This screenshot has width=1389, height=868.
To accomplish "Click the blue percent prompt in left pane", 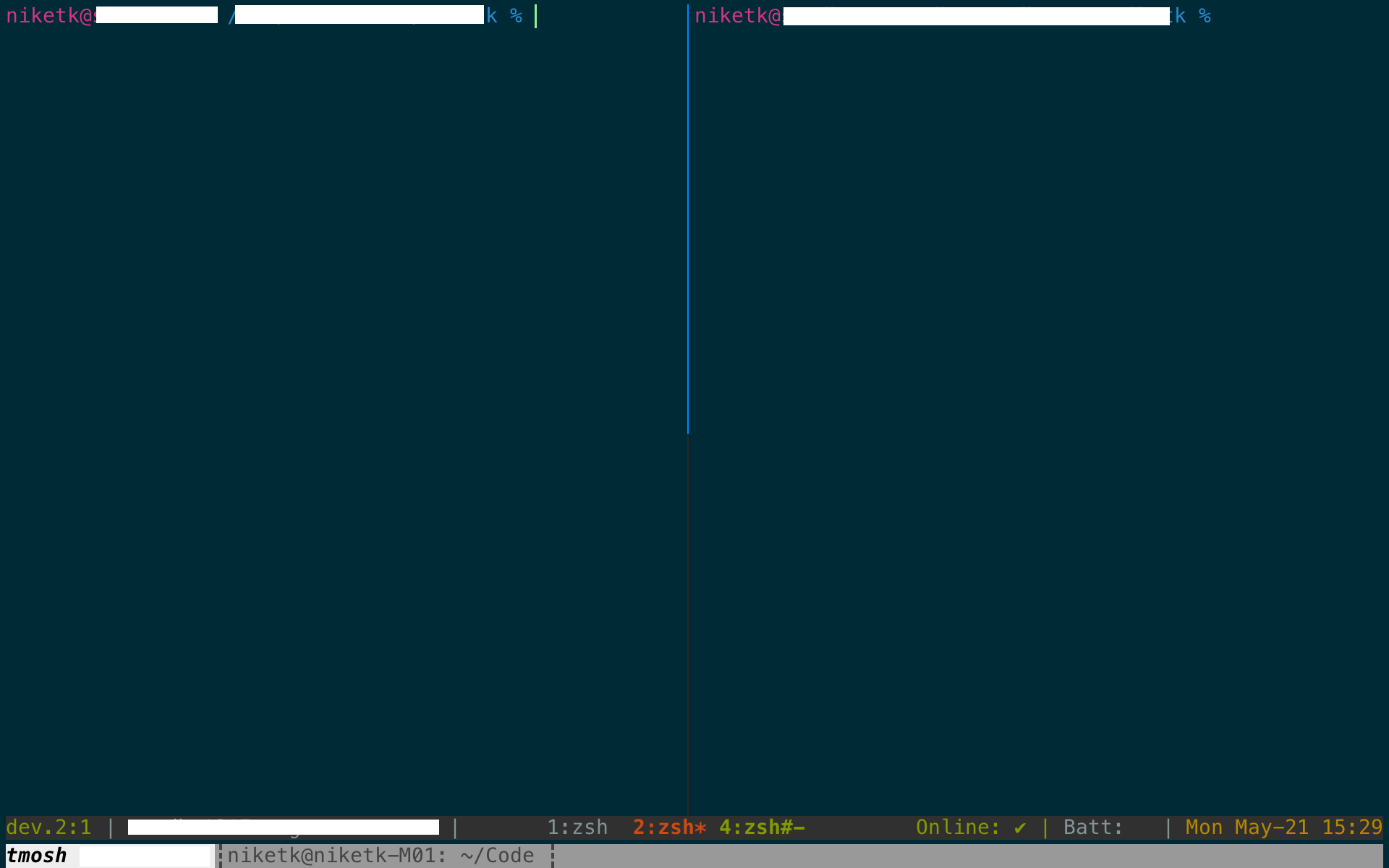I will [x=515, y=15].
